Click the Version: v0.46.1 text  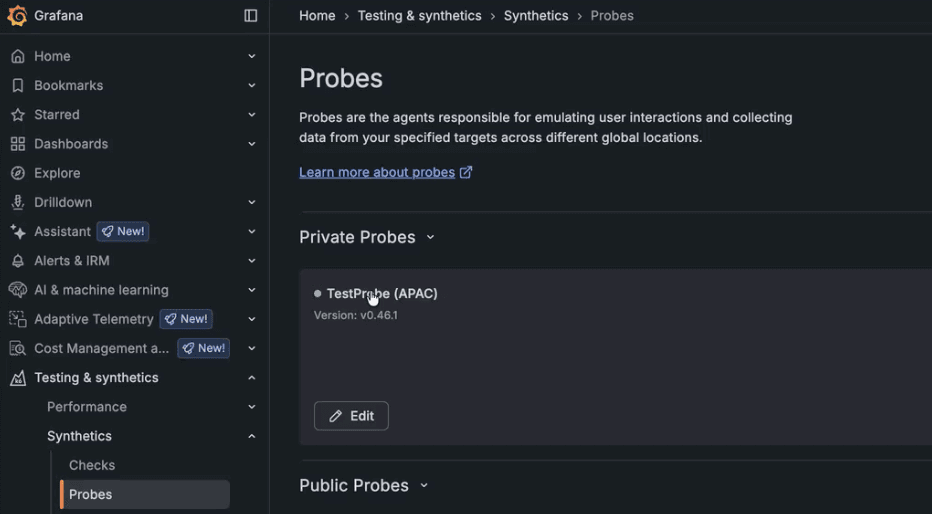(355, 316)
